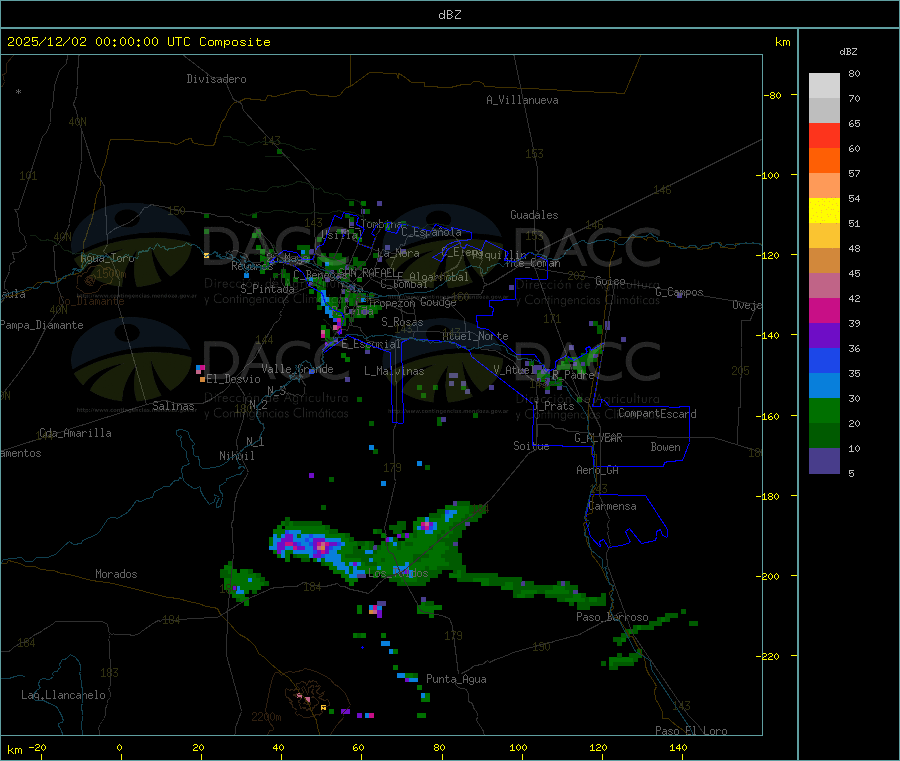Viewport: 900px width, 761px height.
Task: Click the Morados label
Action: (116, 574)
